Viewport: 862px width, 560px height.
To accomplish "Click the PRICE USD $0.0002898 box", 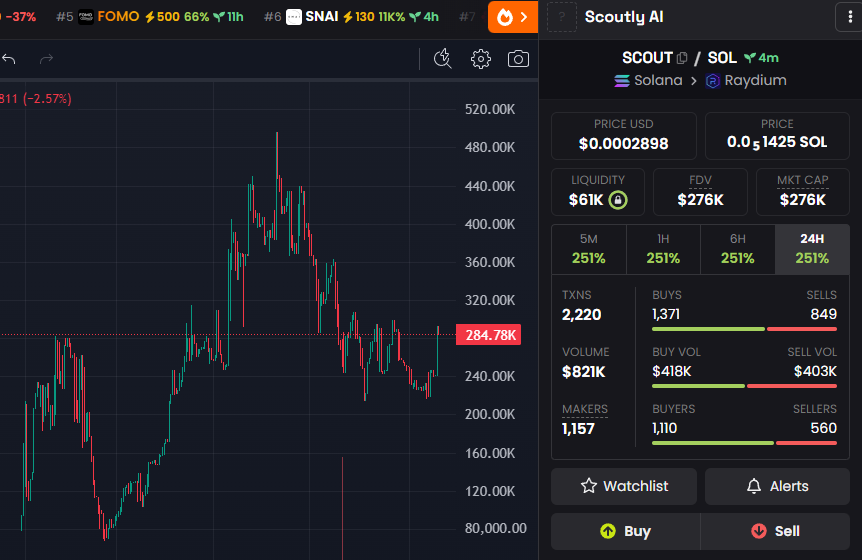I will (x=623, y=136).
